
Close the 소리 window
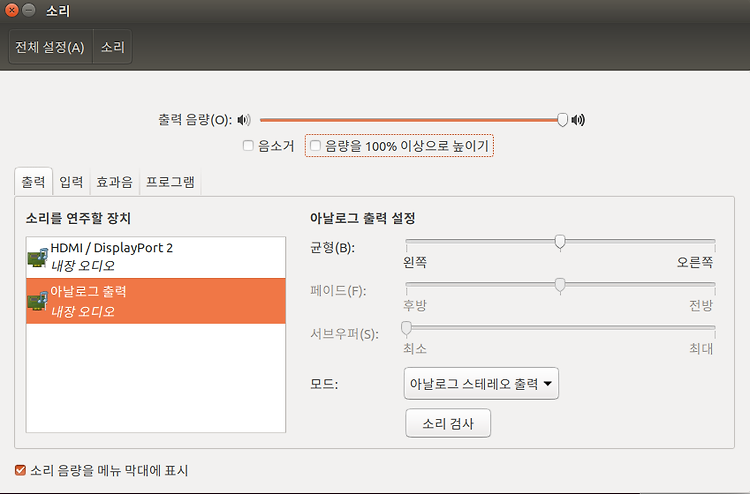pos(12,10)
